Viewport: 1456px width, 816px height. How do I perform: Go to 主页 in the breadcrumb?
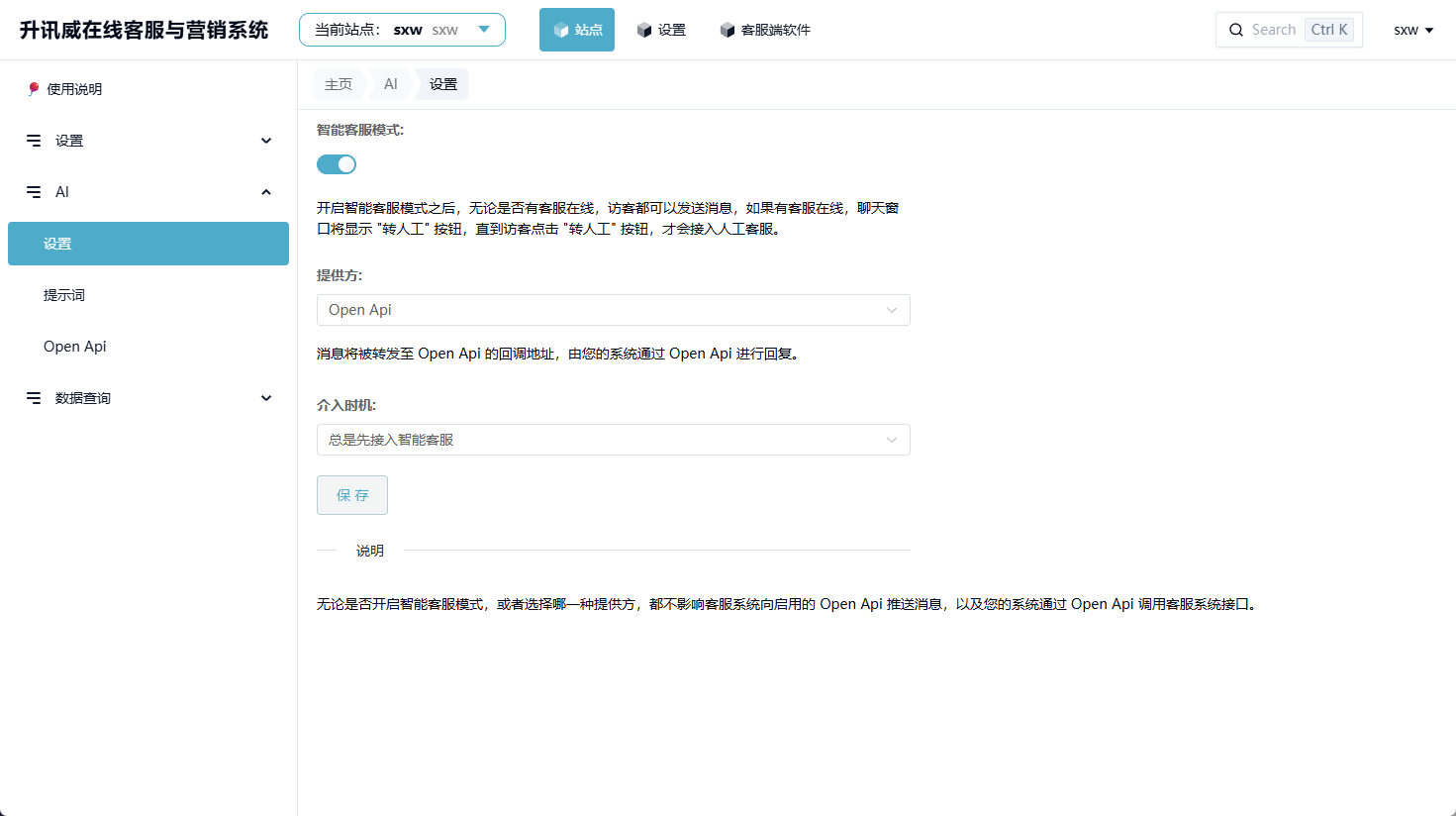click(339, 84)
